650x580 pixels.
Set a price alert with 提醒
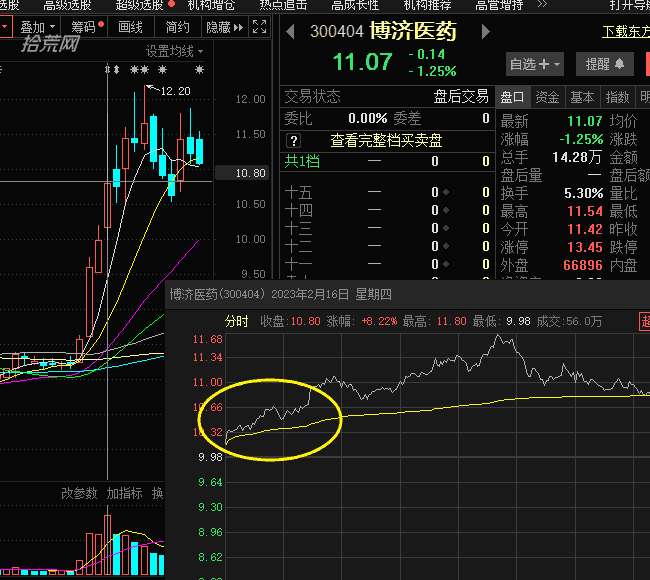pyautogui.click(x=604, y=64)
